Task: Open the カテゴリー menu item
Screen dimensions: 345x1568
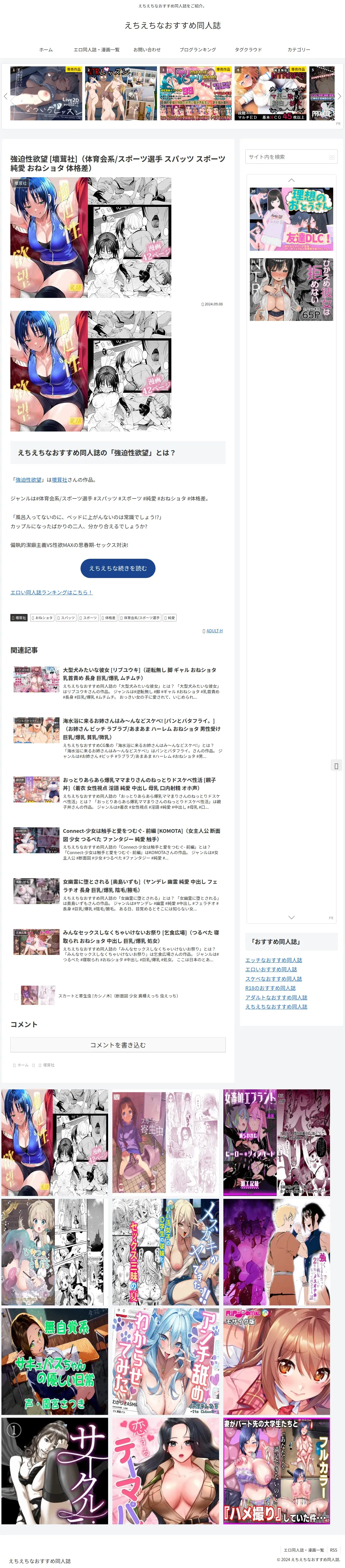Action: [x=299, y=50]
